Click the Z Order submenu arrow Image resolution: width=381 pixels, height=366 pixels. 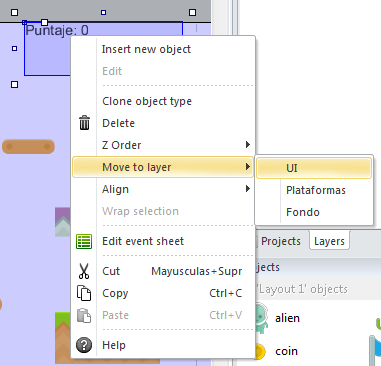coord(247,145)
